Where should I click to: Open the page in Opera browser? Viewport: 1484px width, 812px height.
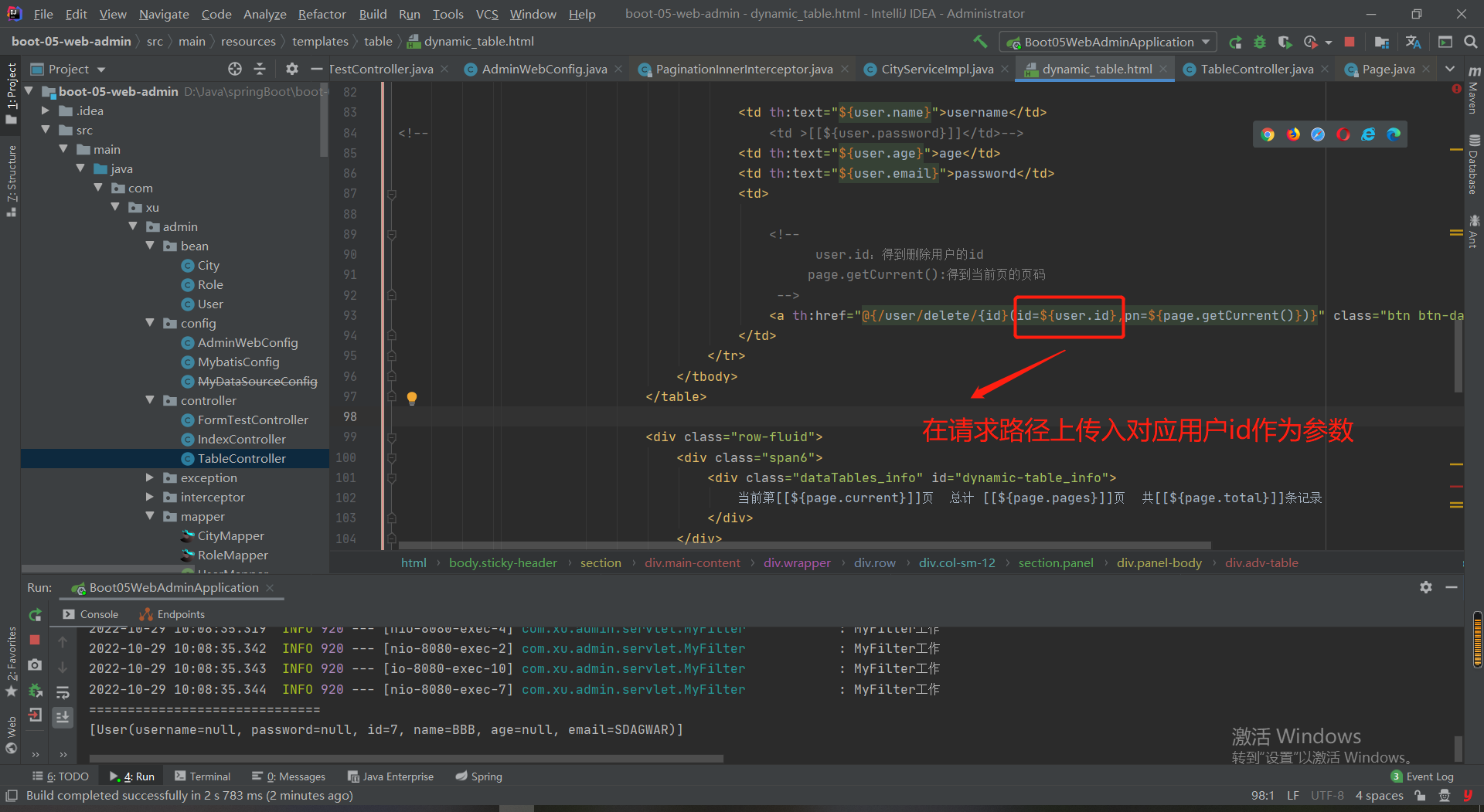pos(1343,134)
